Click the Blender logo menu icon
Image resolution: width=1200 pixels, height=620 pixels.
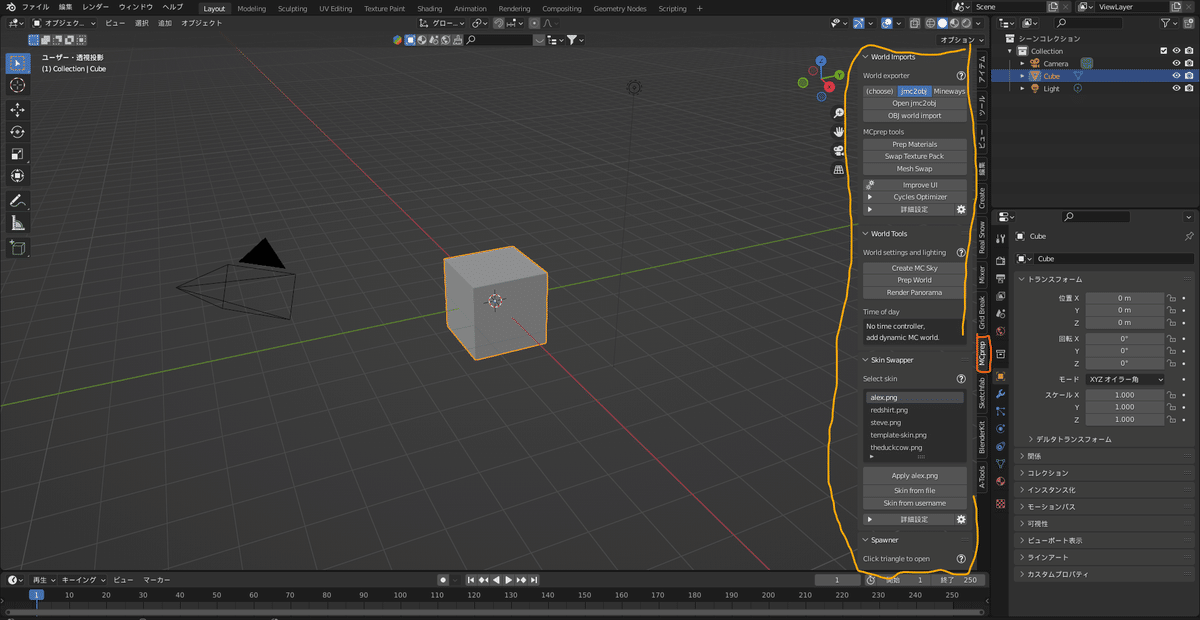[x=10, y=7]
